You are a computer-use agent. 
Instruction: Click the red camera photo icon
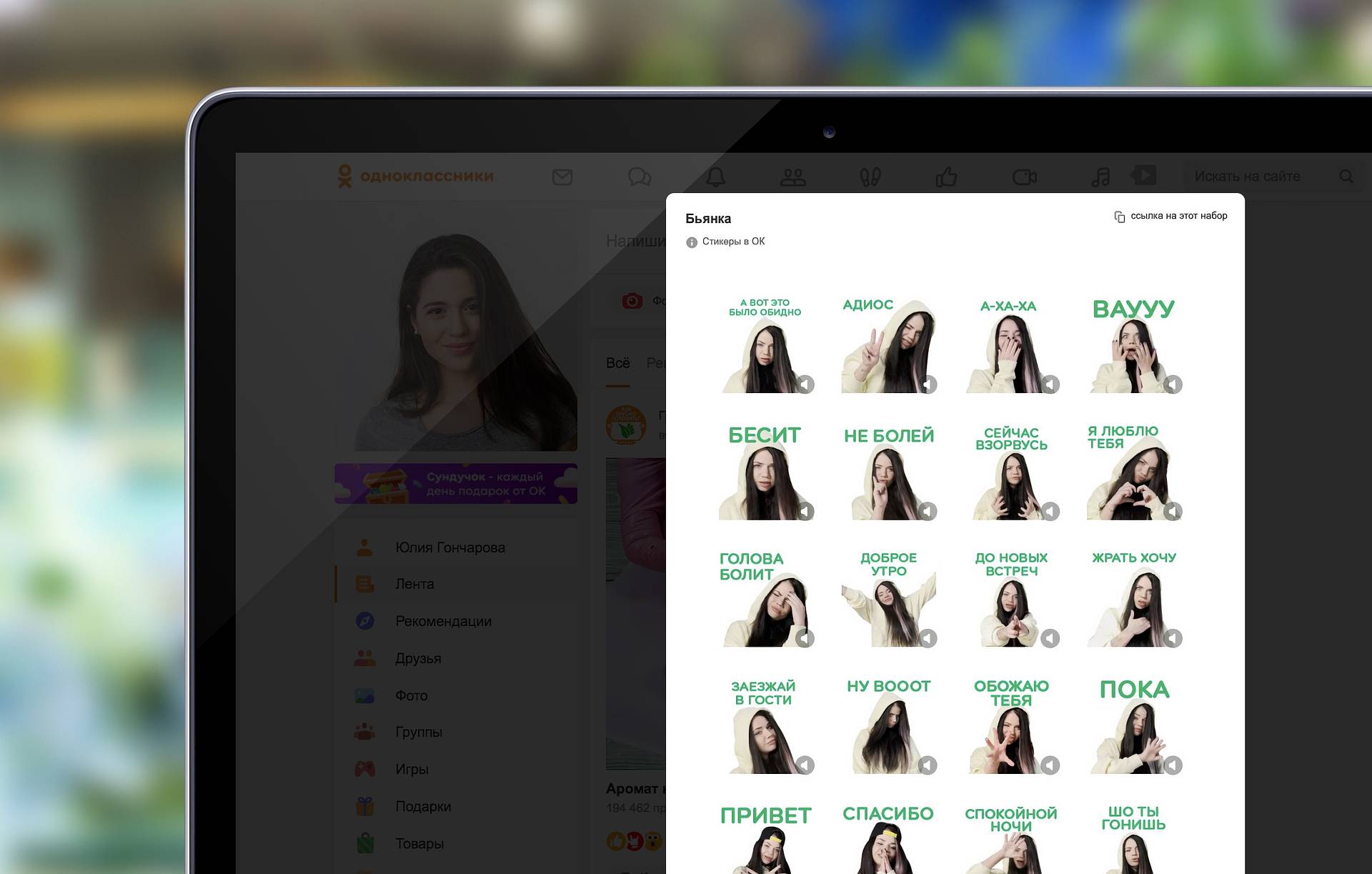tap(632, 301)
